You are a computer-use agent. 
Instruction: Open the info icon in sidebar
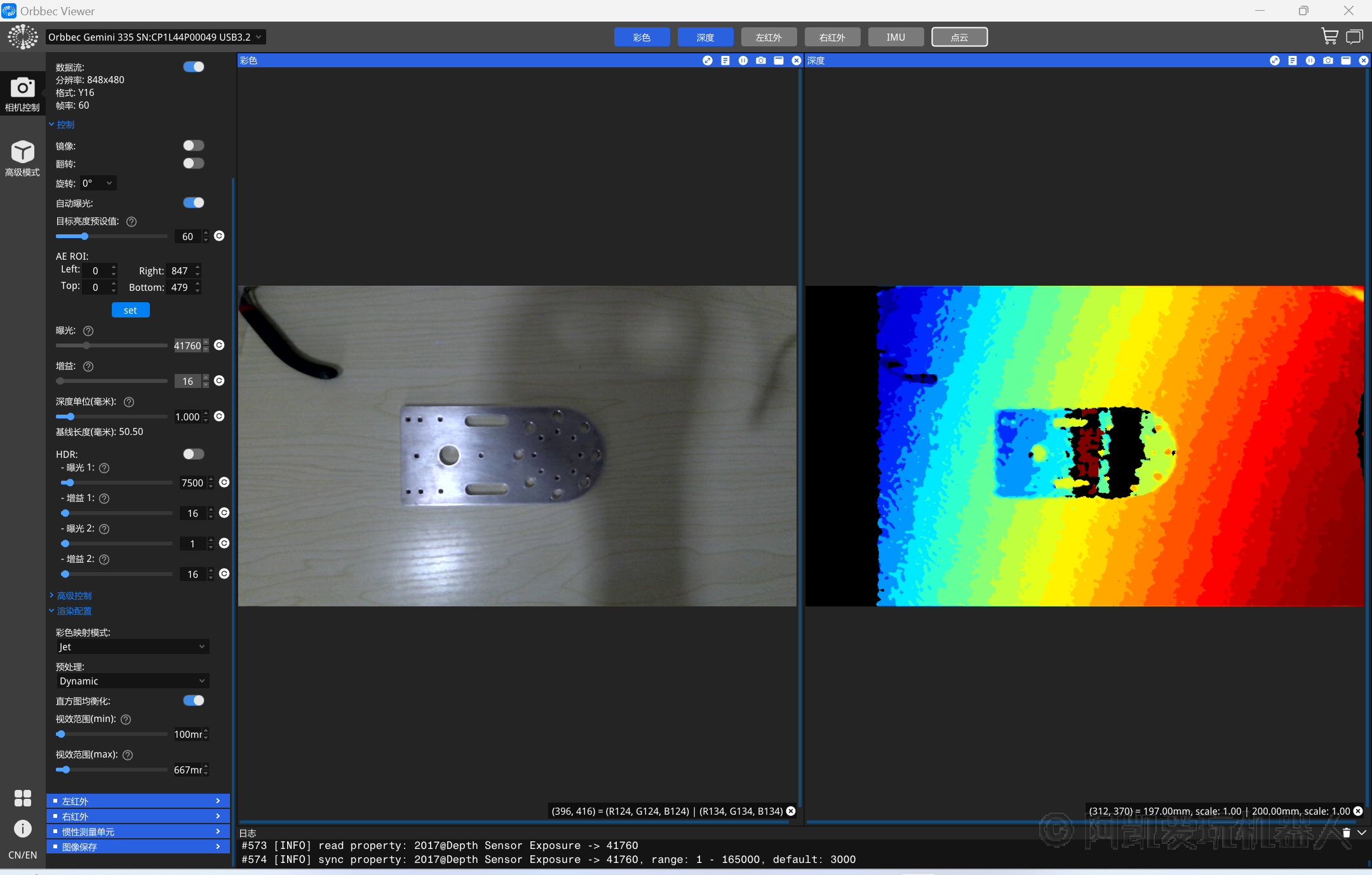22,828
